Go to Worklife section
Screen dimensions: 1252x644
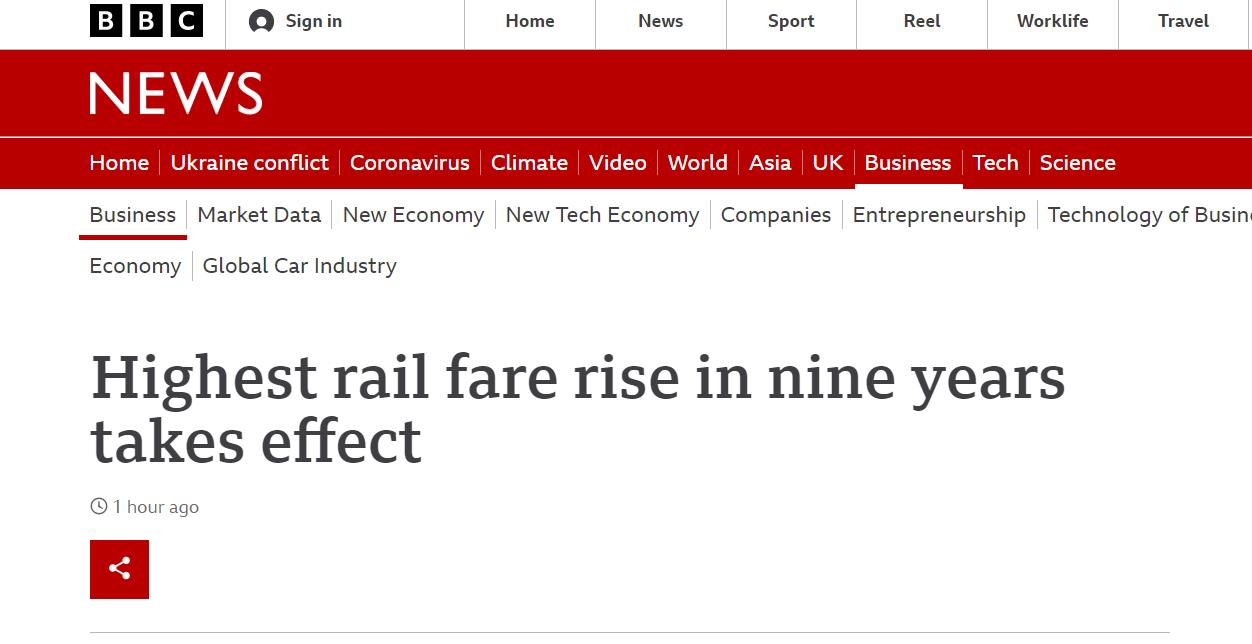click(x=1052, y=21)
